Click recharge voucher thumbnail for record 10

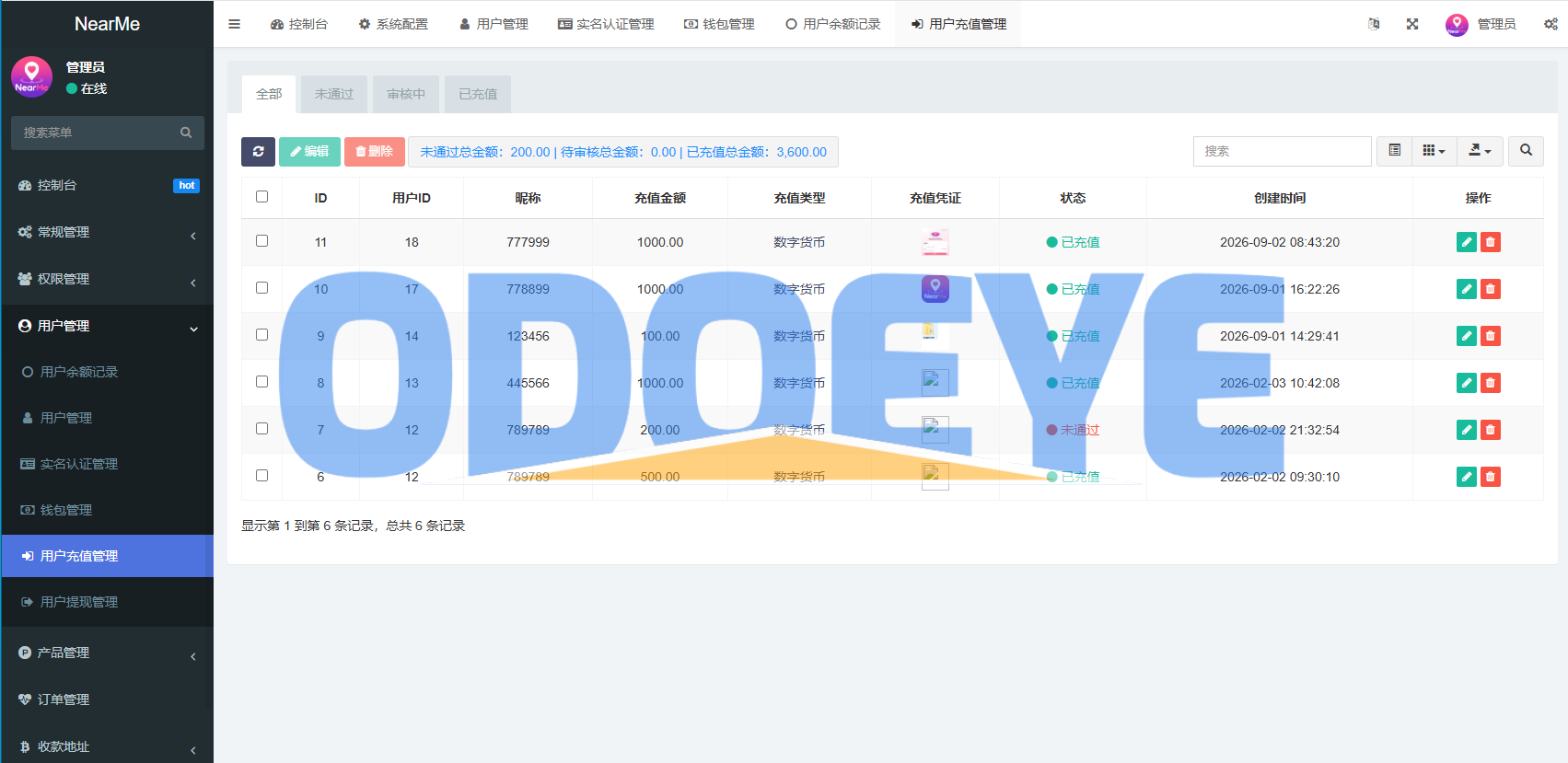935,289
